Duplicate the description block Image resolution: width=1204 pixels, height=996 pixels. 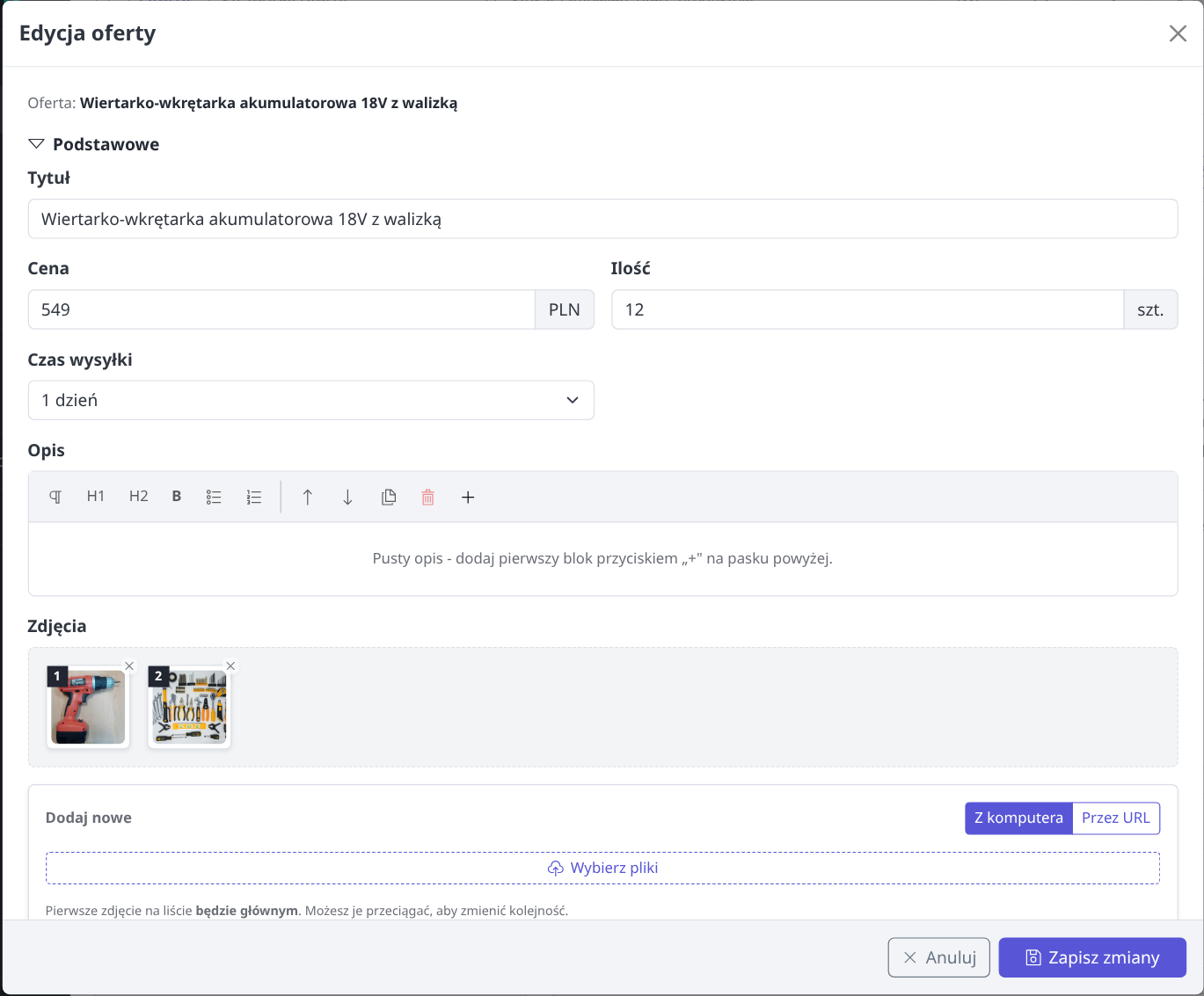388,497
